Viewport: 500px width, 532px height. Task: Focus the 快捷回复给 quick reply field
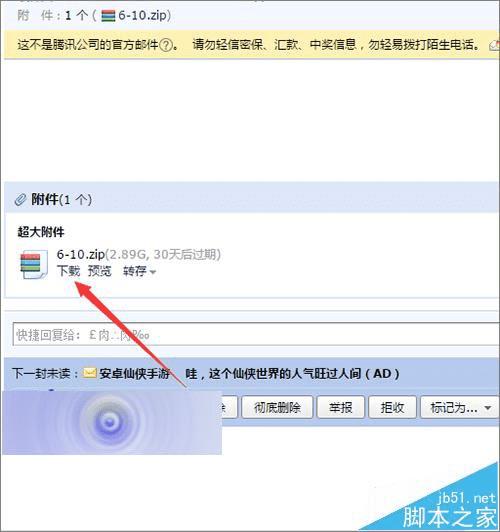(256, 334)
